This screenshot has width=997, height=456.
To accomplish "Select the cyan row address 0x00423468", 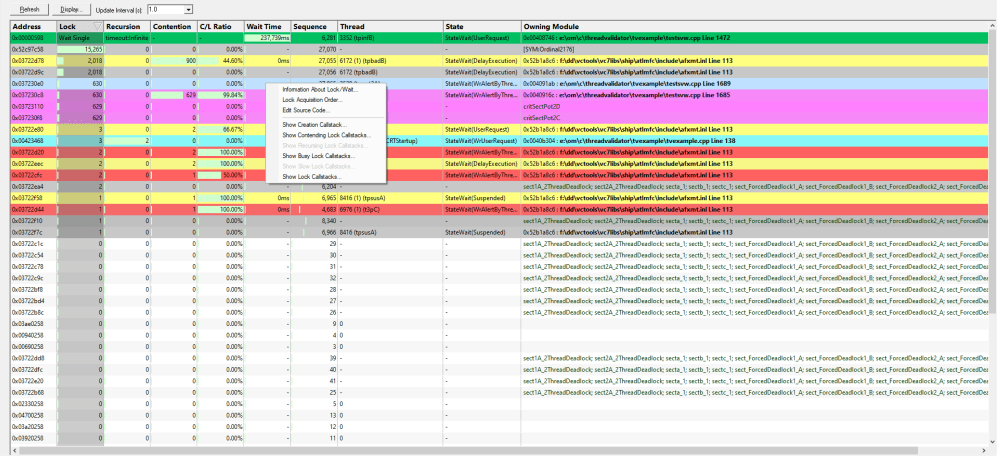I will pyautogui.click(x=27, y=141).
